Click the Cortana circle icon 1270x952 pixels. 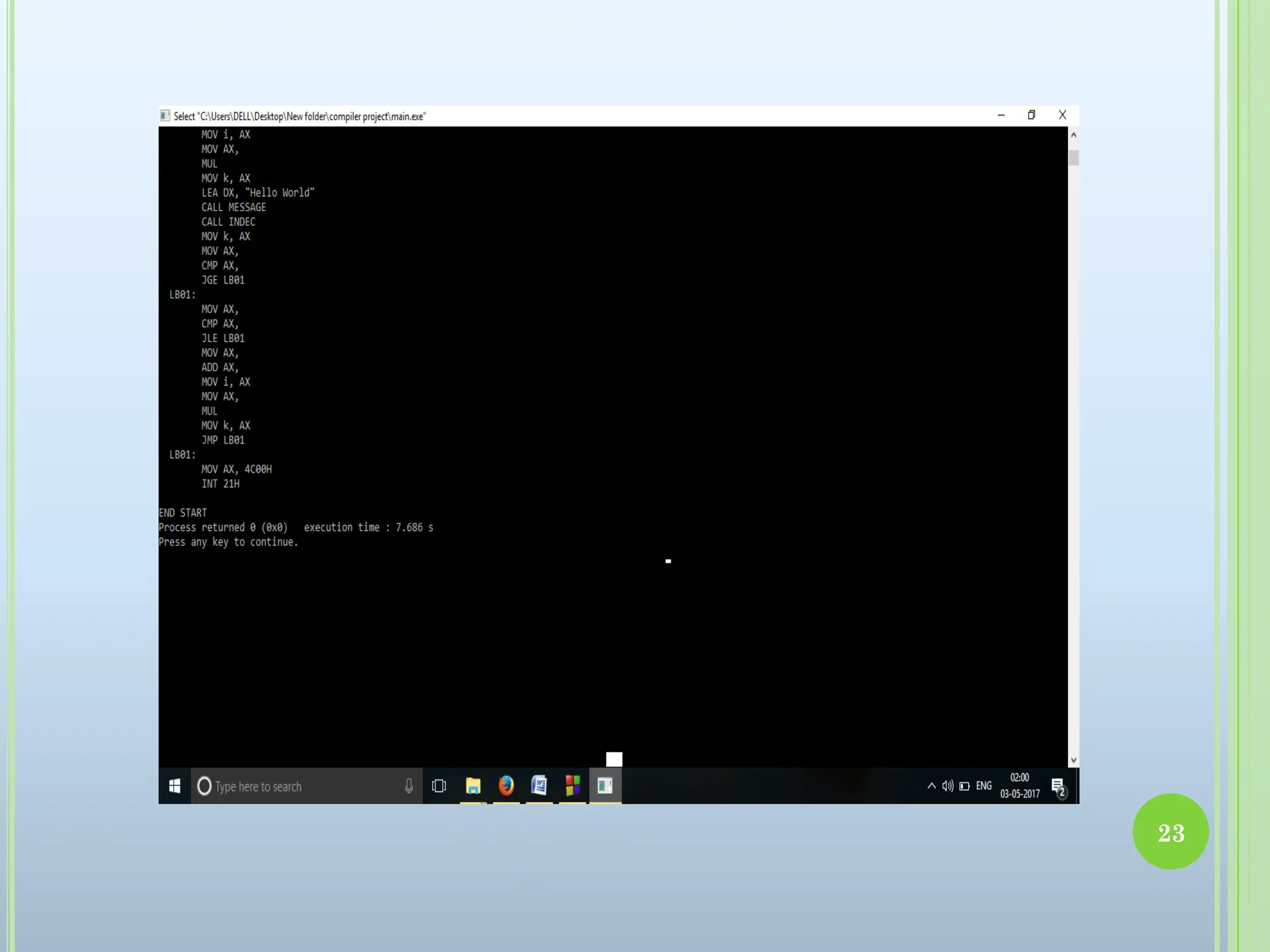[x=204, y=786]
